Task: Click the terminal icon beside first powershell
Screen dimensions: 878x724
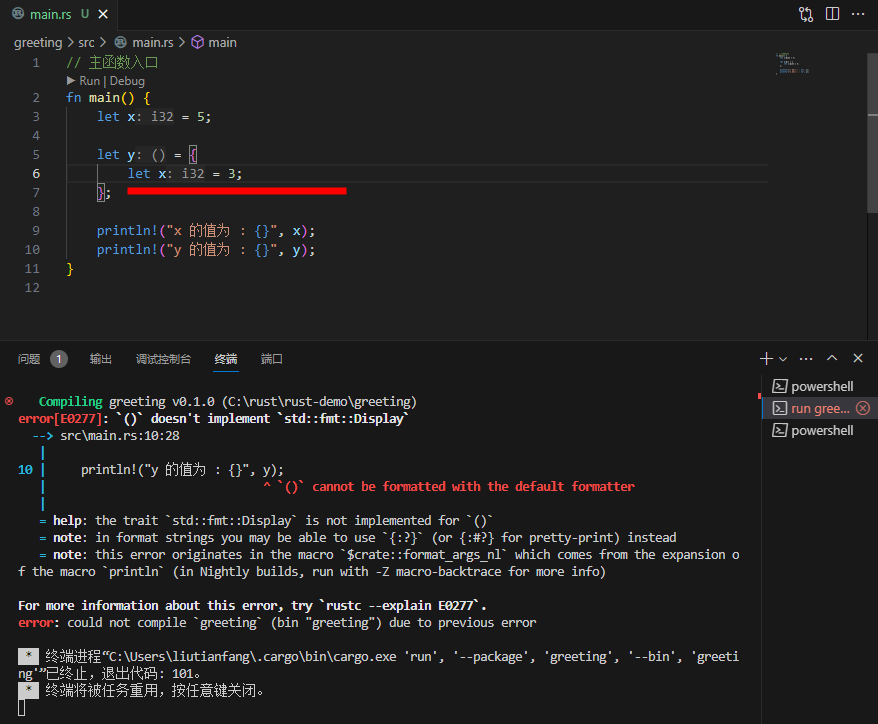Action: [x=779, y=386]
